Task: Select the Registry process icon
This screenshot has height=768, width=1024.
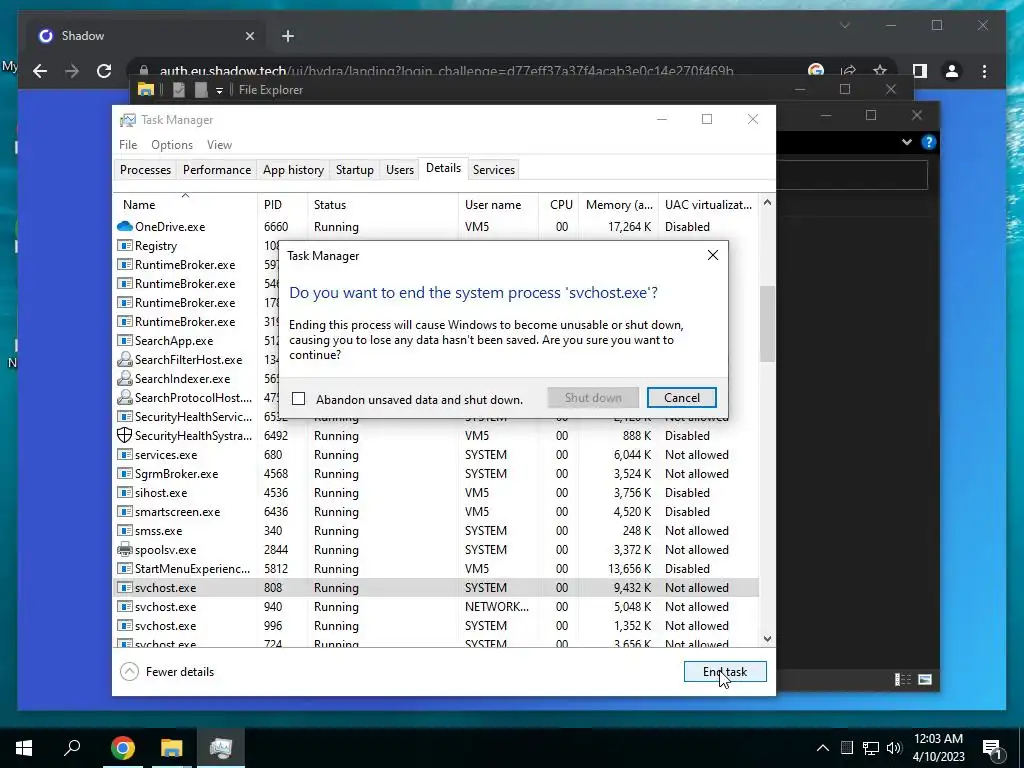Action: (x=124, y=246)
